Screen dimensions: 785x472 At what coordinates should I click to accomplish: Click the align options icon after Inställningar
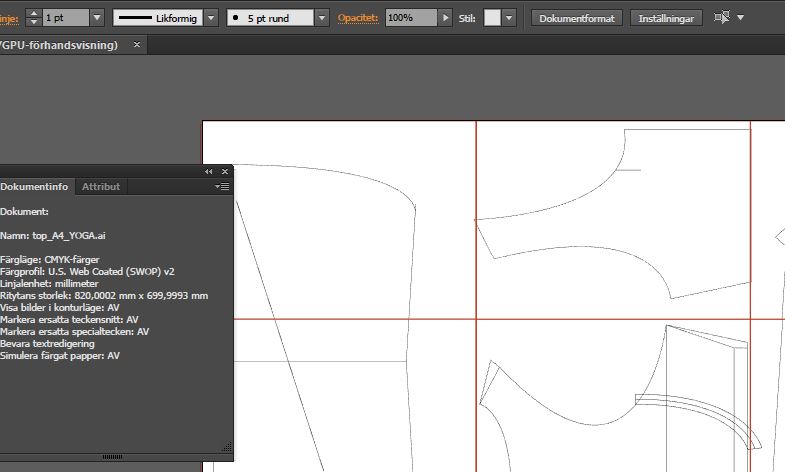click(x=722, y=18)
